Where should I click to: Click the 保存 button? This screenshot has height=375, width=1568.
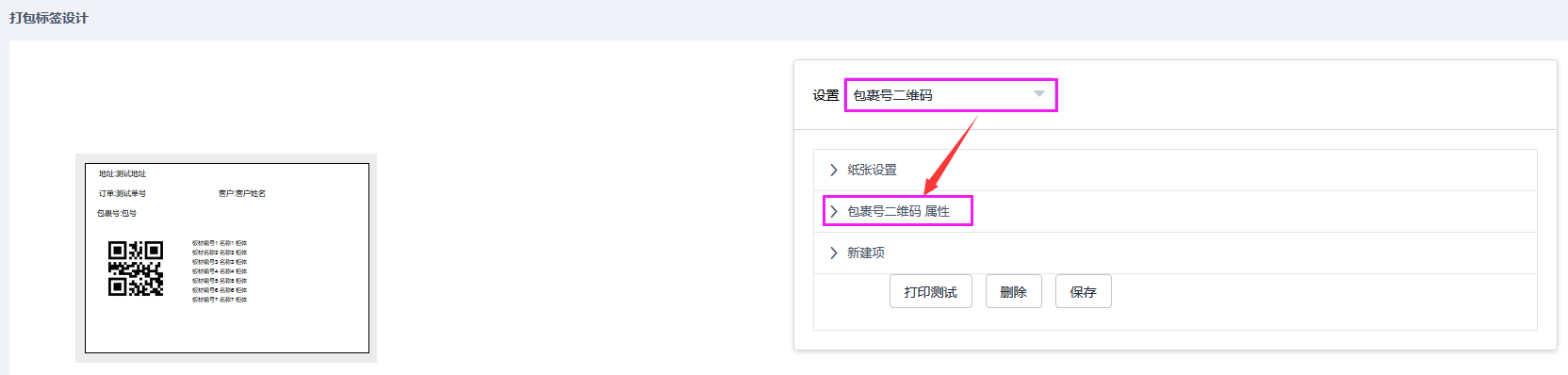pos(1084,292)
